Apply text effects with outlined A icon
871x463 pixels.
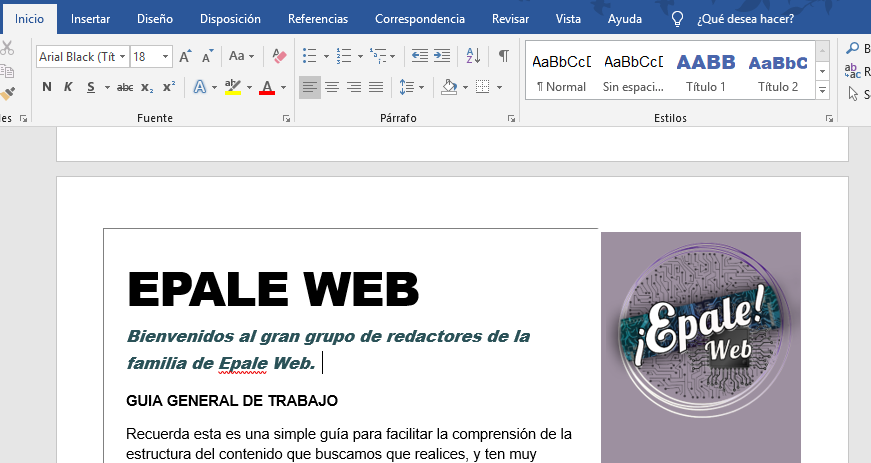pyautogui.click(x=199, y=87)
